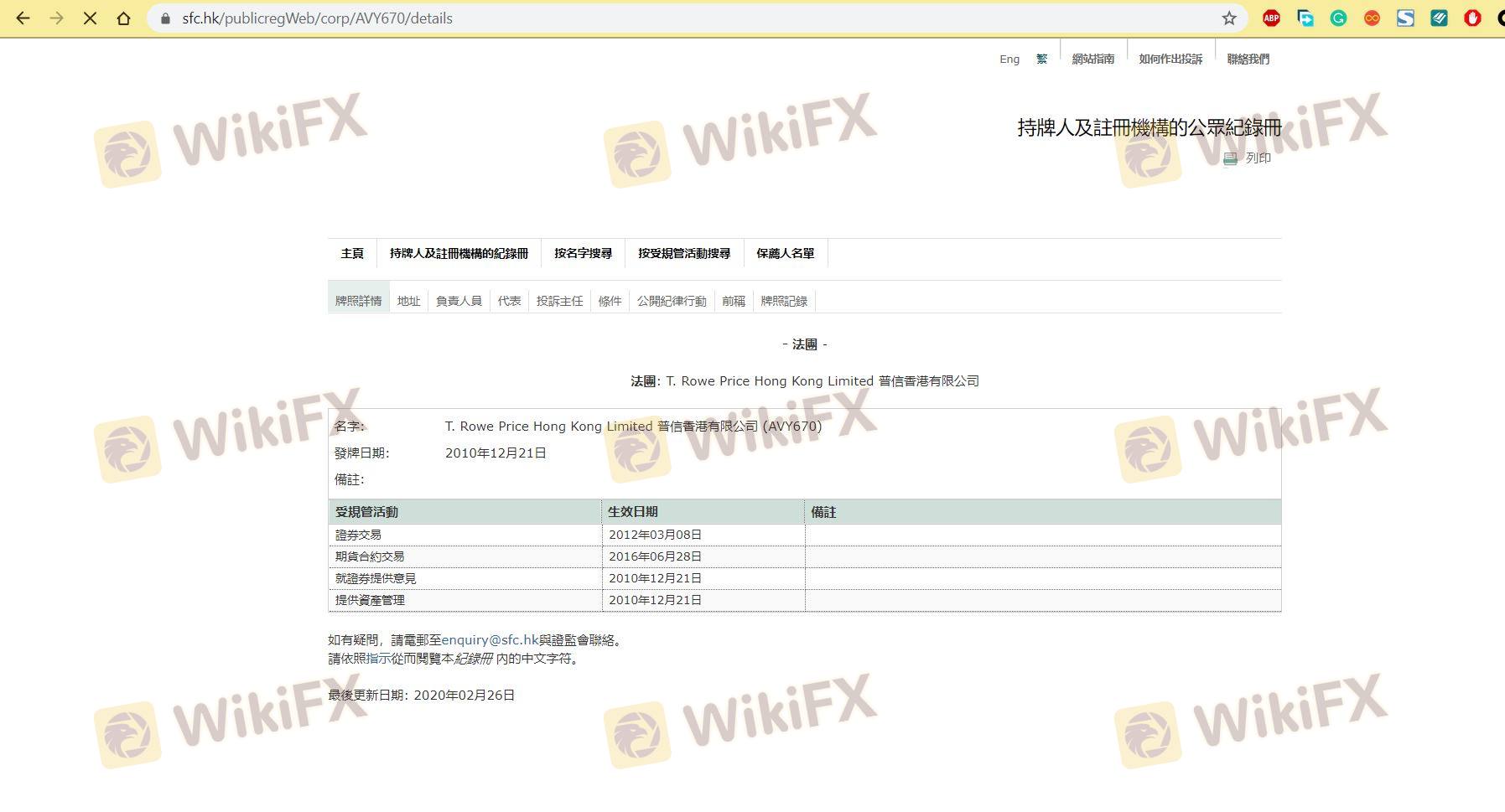The image size is (1505, 812).
Task: Switch to the 公開紀律行動 tab
Action: coord(672,301)
